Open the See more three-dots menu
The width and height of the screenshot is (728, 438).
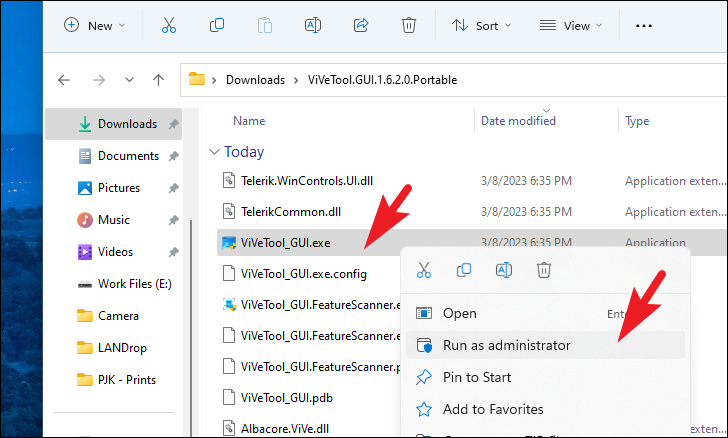point(644,26)
